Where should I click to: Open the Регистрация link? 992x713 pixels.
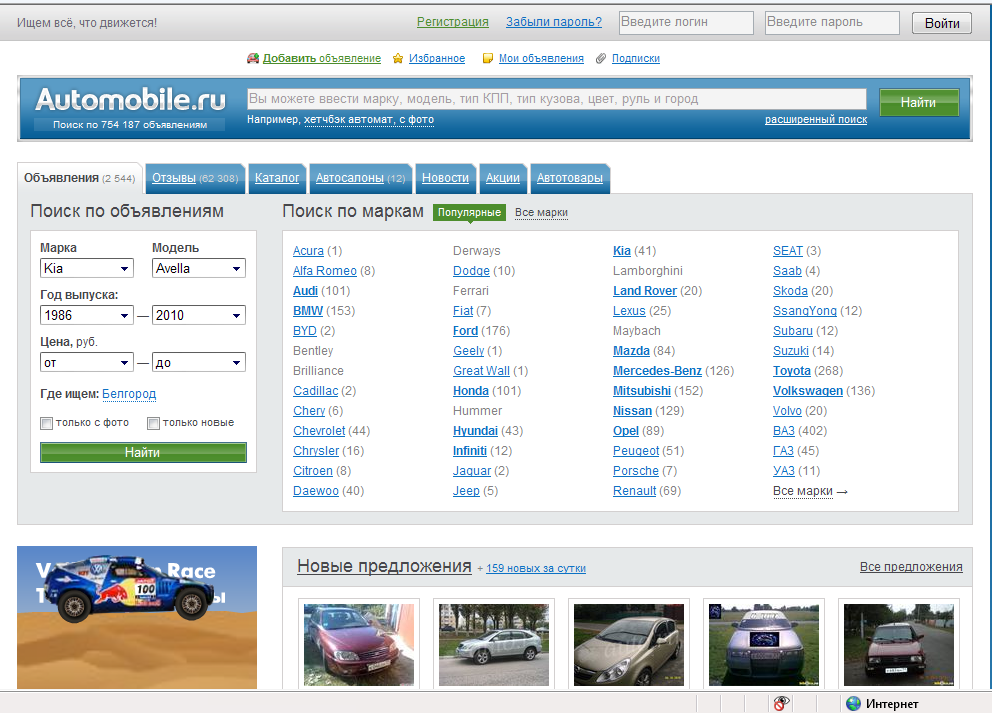click(452, 22)
